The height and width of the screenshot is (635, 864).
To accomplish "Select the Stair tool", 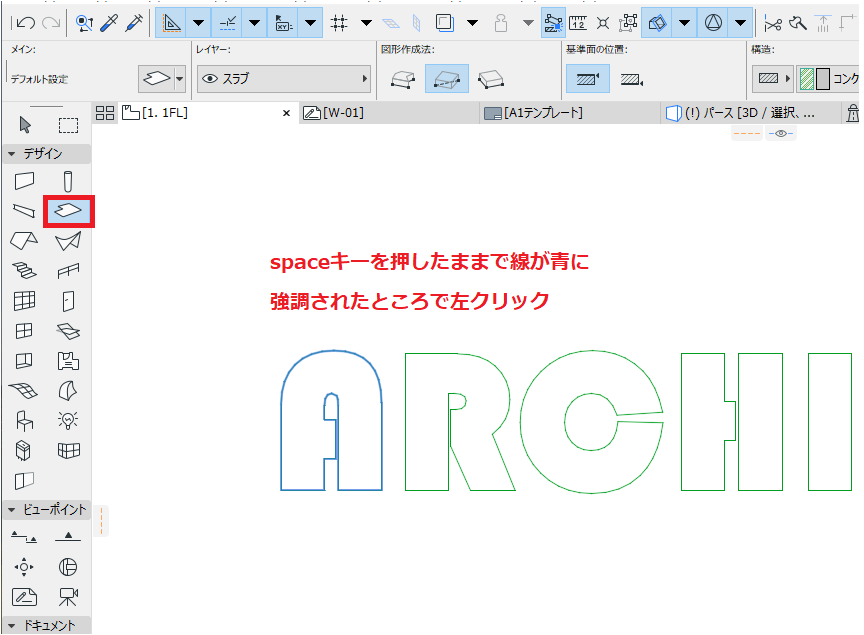I will click(x=24, y=270).
